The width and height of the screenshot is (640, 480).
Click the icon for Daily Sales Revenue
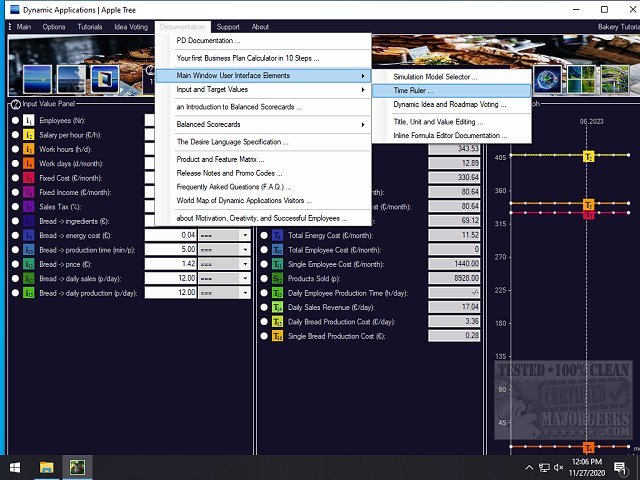278,307
